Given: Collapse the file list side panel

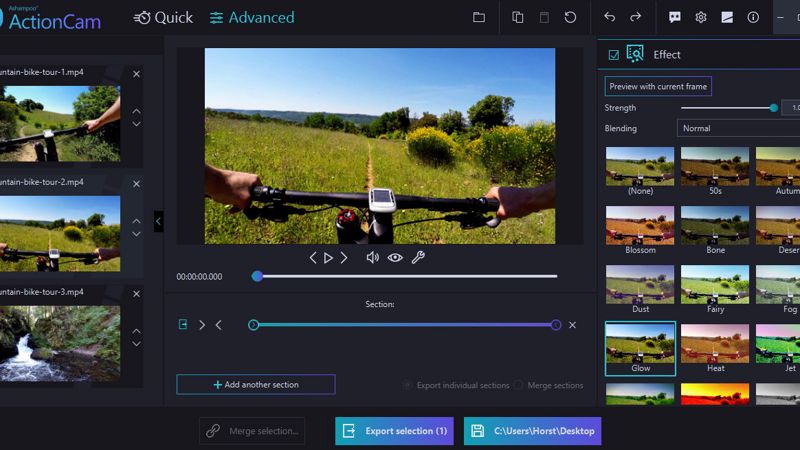Looking at the screenshot, I should click(x=158, y=221).
